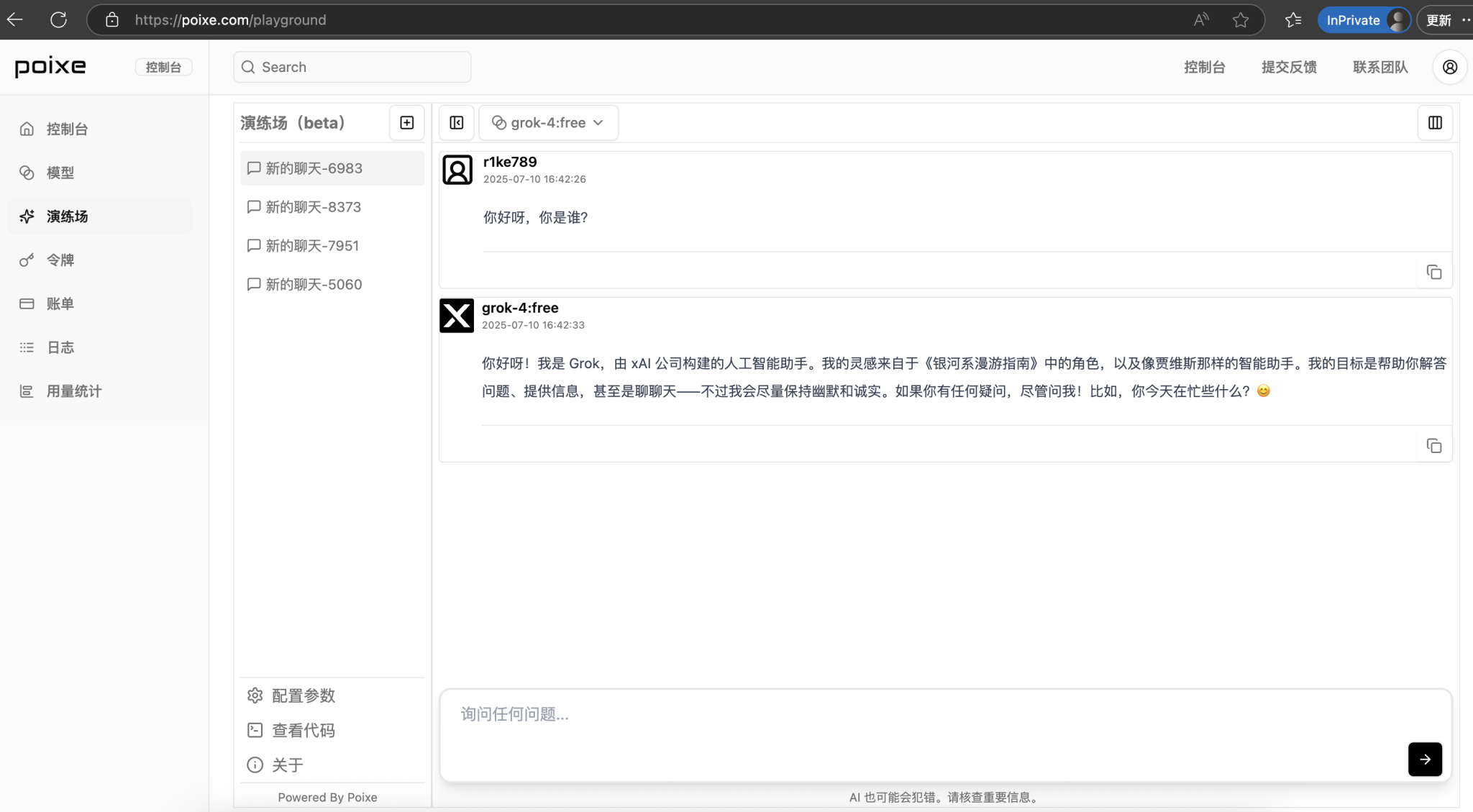
Task: Toggle the split column view icon
Action: [1435, 123]
